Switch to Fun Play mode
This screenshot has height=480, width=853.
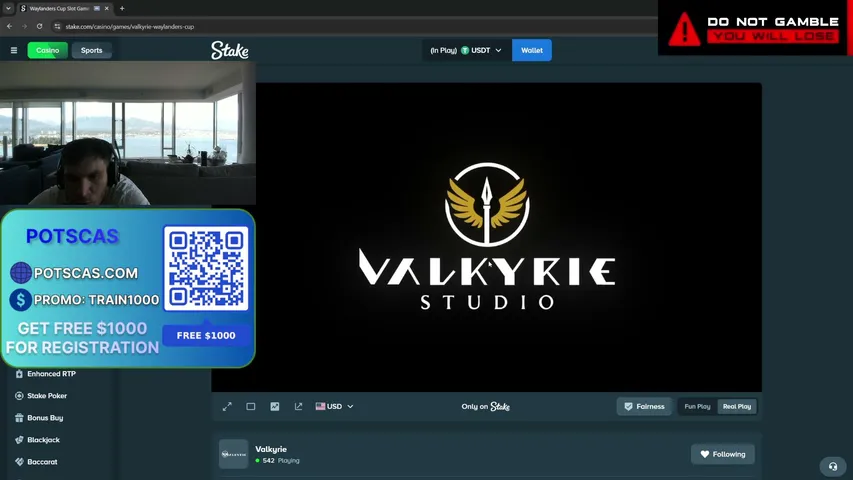[x=697, y=407]
